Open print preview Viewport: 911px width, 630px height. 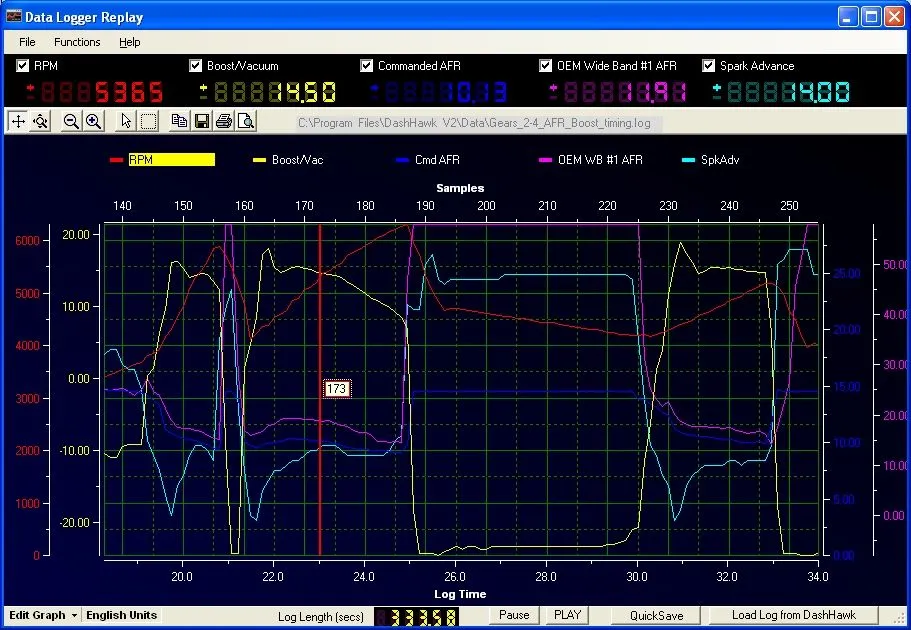245,121
